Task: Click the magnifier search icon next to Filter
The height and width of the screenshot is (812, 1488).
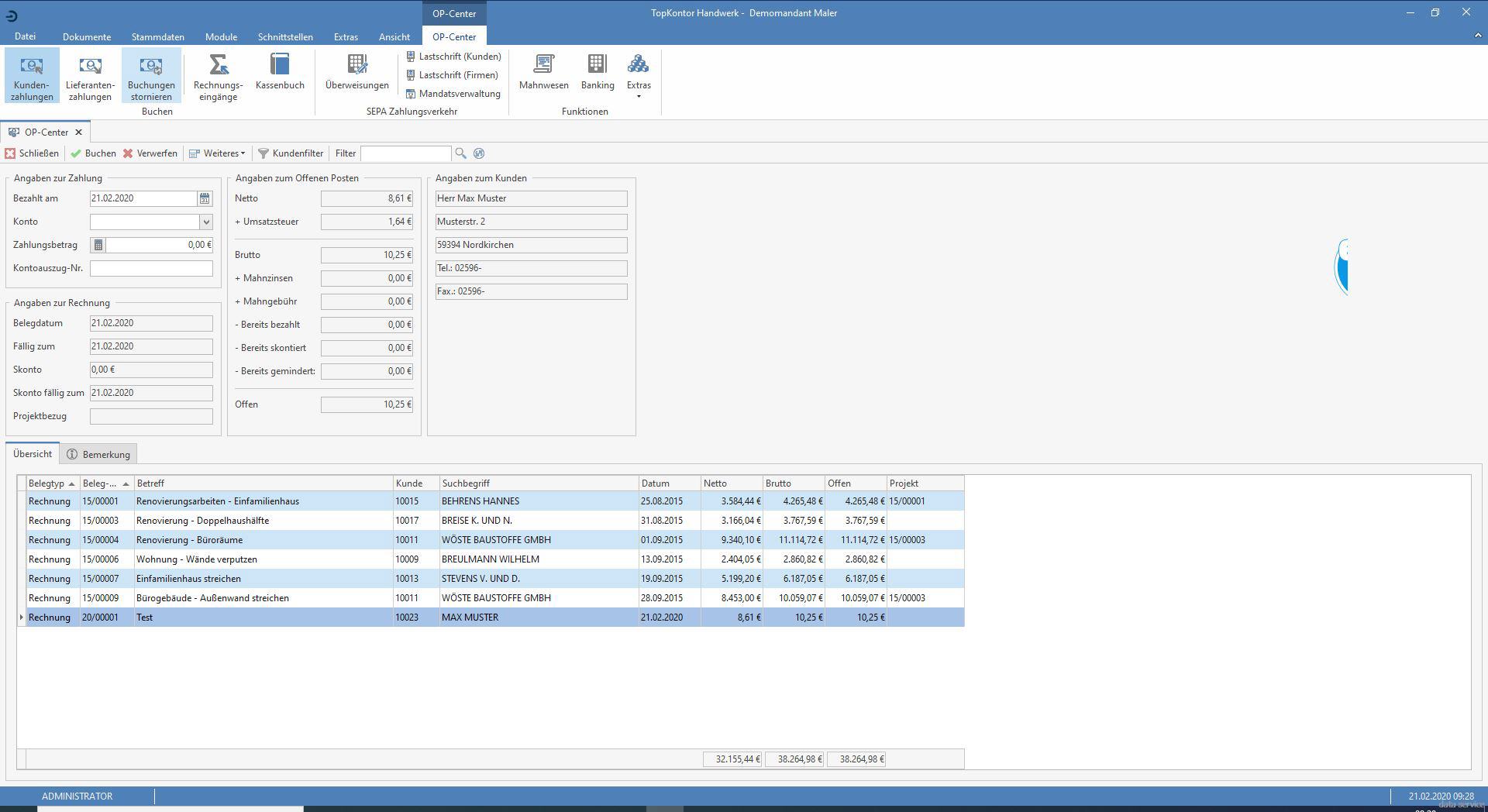Action: (x=460, y=153)
